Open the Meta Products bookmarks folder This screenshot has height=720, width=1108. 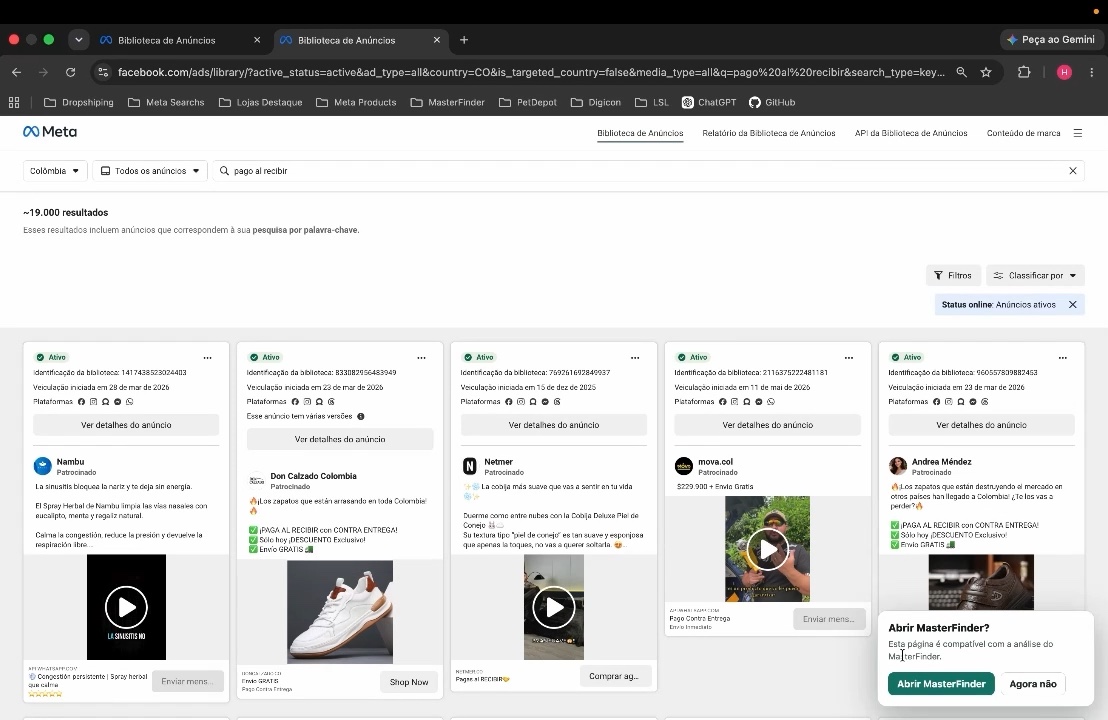[x=357, y=102]
